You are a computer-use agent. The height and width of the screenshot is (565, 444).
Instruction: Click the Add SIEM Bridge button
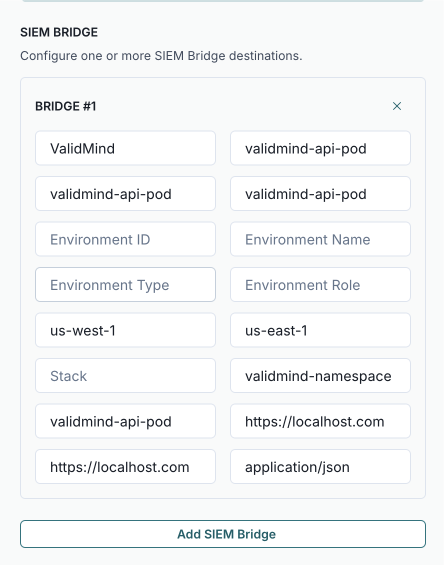[223, 534]
